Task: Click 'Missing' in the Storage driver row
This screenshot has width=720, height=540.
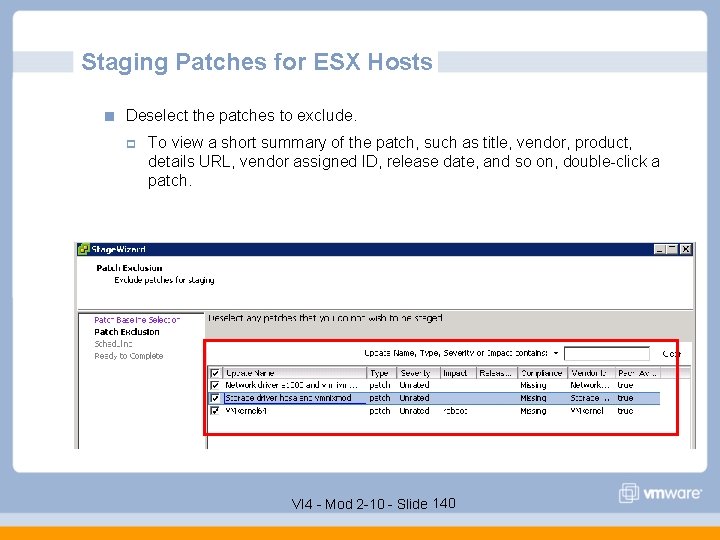Action: 533,398
